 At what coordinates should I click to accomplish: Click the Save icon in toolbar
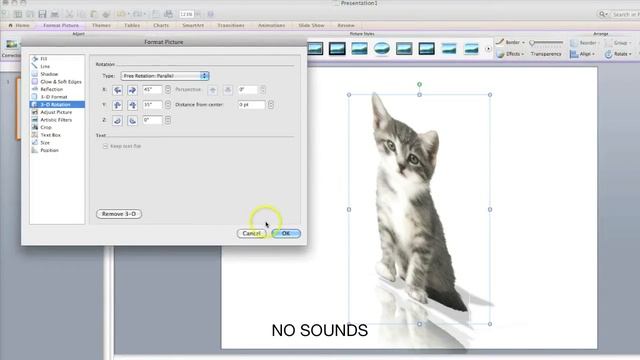42,14
